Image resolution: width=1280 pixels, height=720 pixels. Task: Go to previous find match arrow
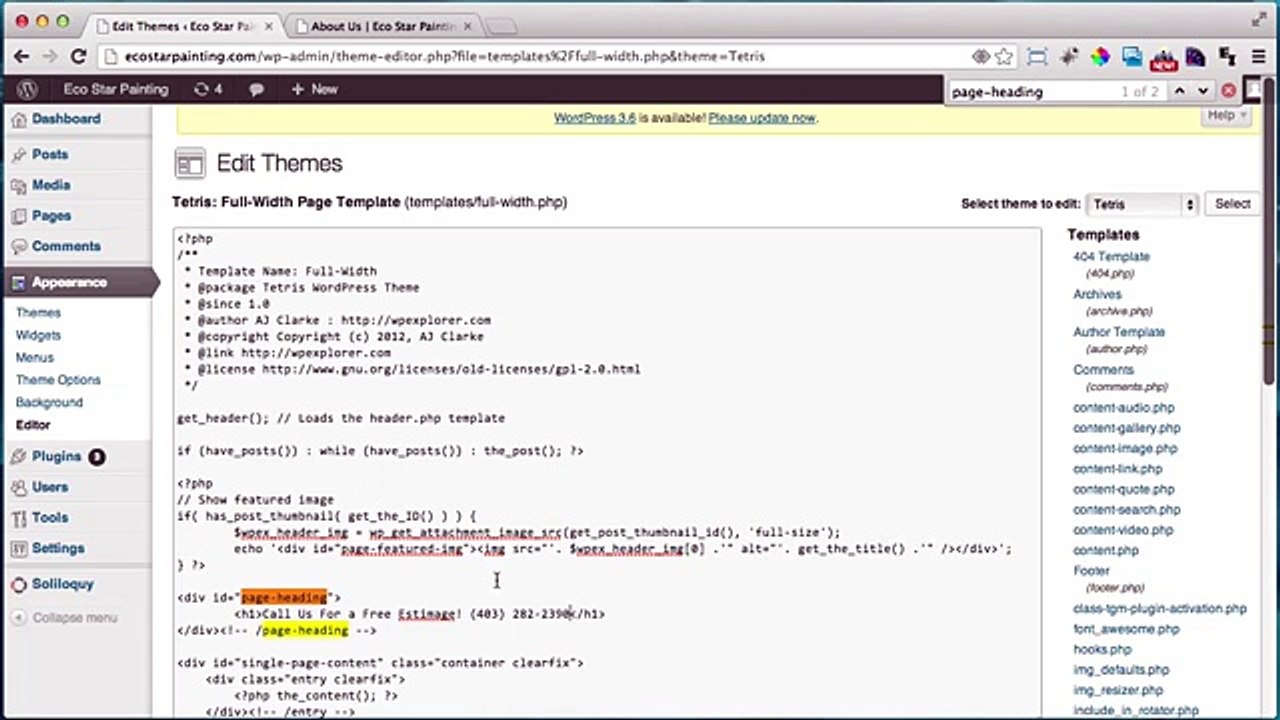coord(1179,91)
